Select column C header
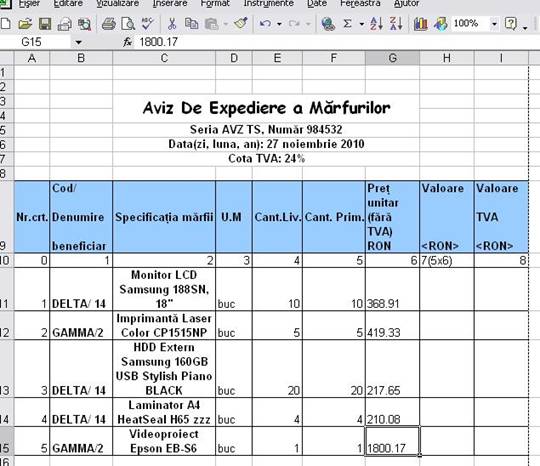This screenshot has width=540, height=466. pyautogui.click(x=164, y=58)
